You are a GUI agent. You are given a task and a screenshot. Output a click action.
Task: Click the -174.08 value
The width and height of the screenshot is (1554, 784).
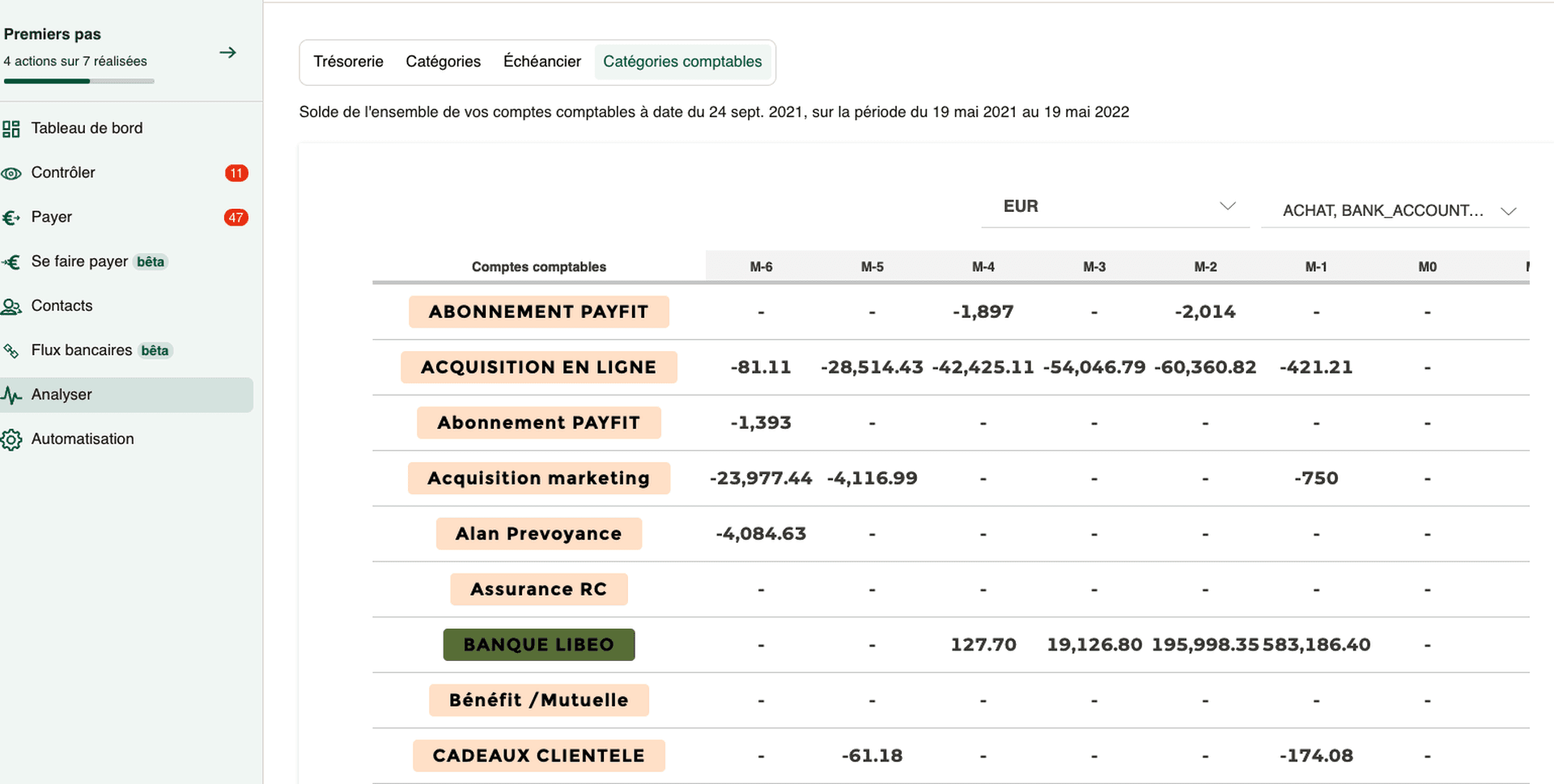1316,756
